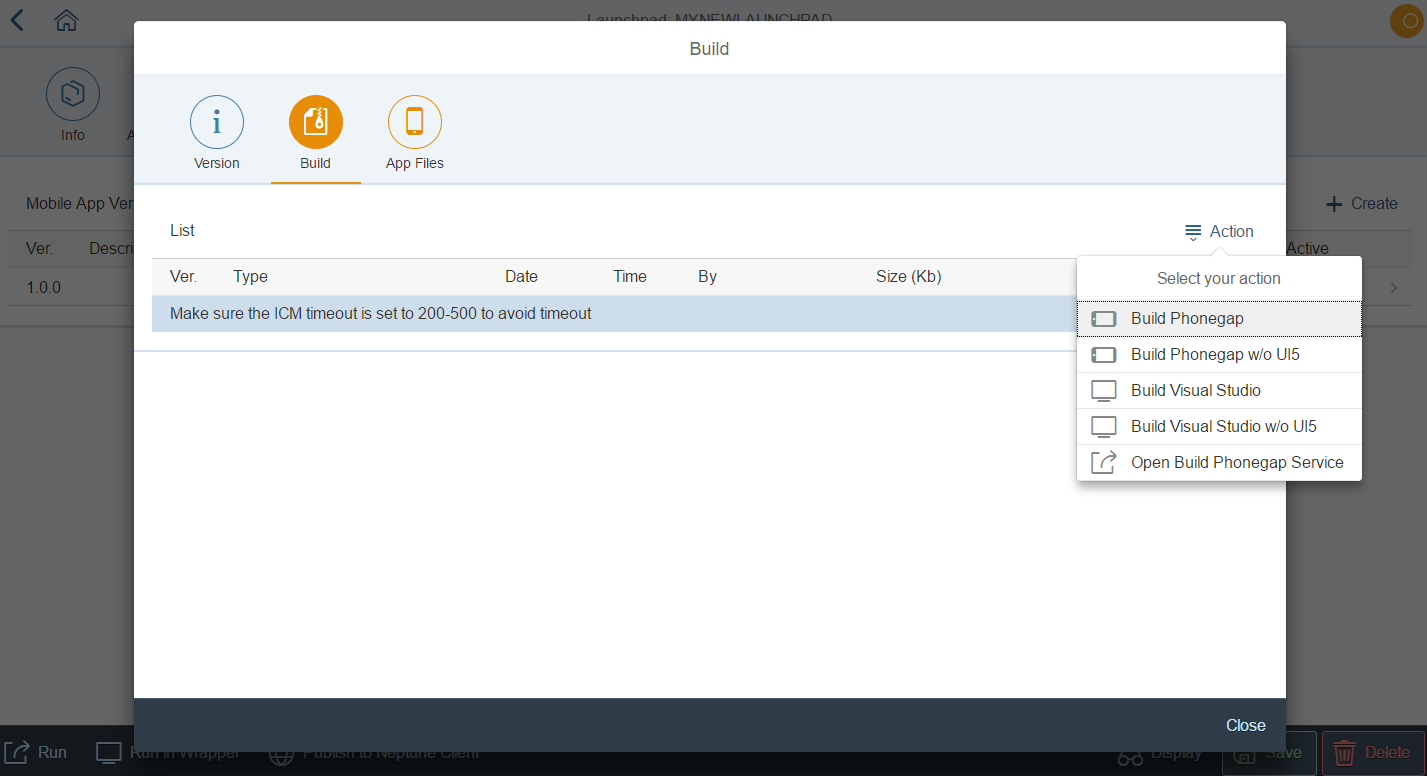This screenshot has width=1427, height=776.
Task: Expand version row chevron arrow
Action: 1394,288
